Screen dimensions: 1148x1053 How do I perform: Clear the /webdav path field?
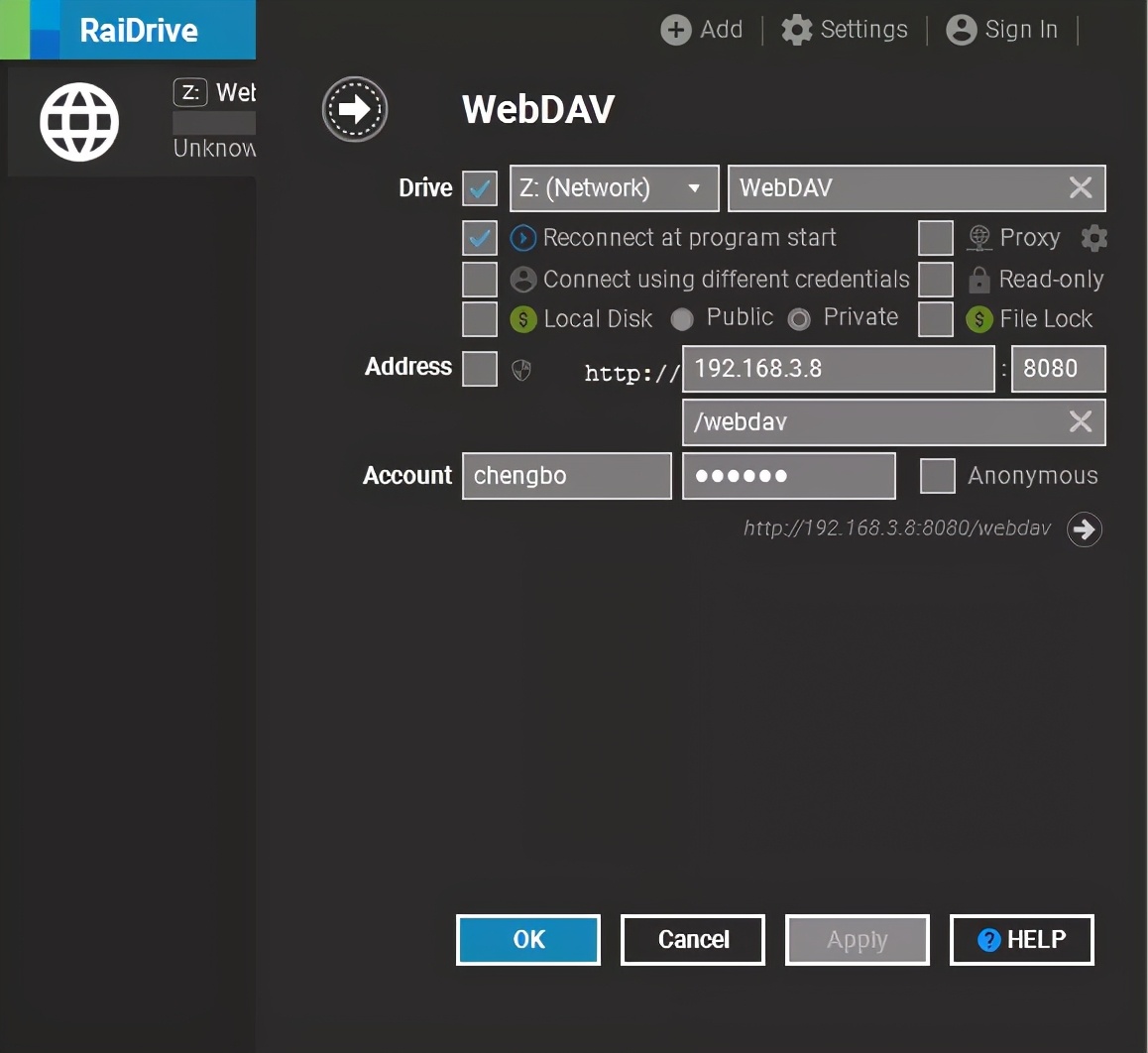[x=1081, y=421]
